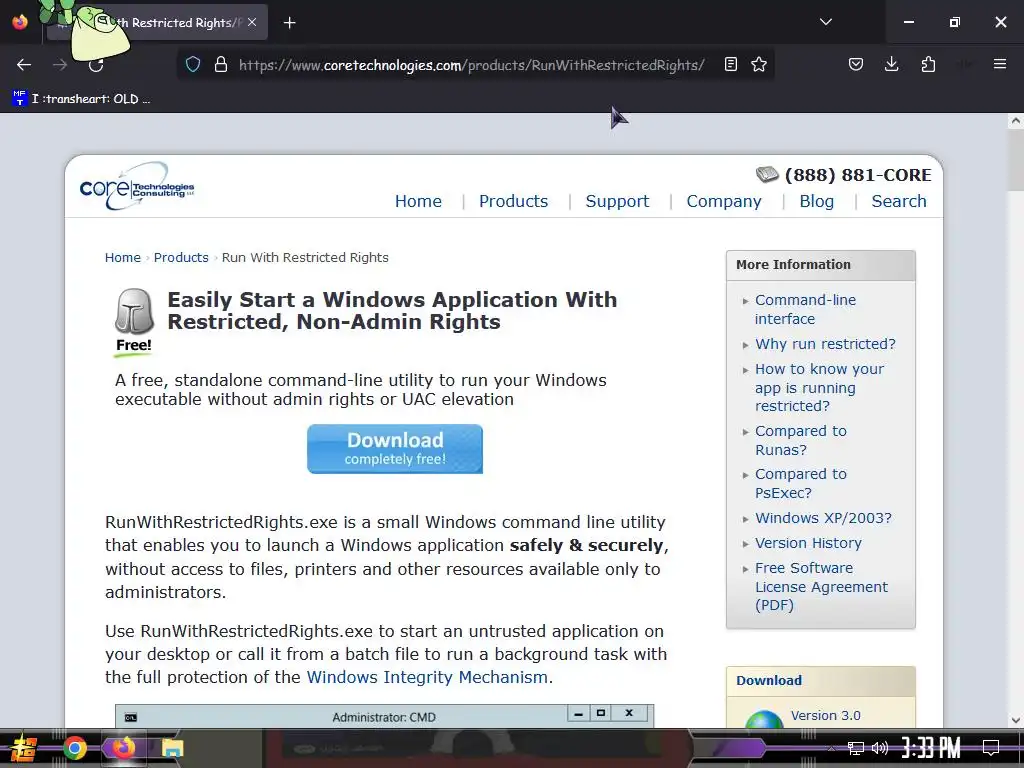Viewport: 1024px width, 768px height.
Task: Open the Compared to PsExec? link
Action: point(801,483)
